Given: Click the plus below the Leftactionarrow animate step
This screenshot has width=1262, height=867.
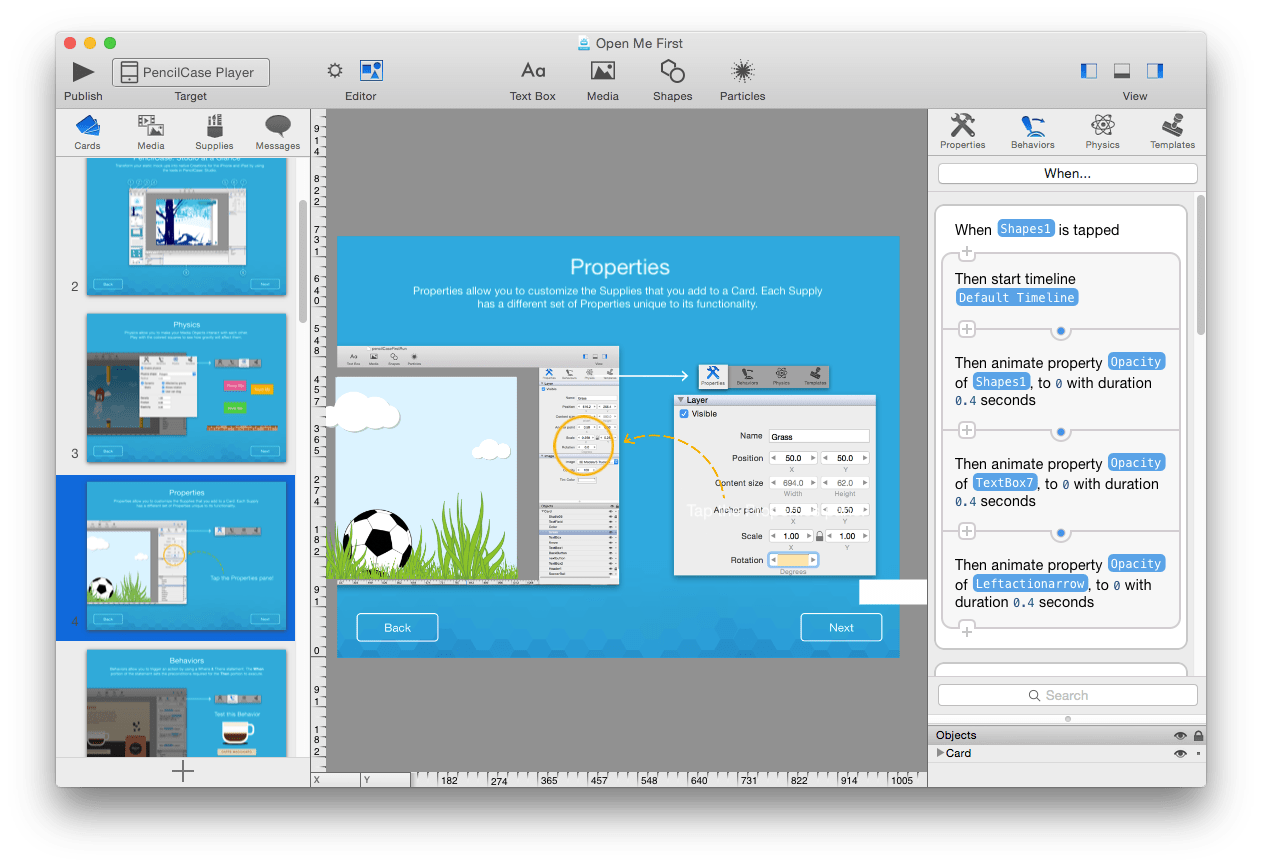Looking at the screenshot, I should click(x=967, y=629).
